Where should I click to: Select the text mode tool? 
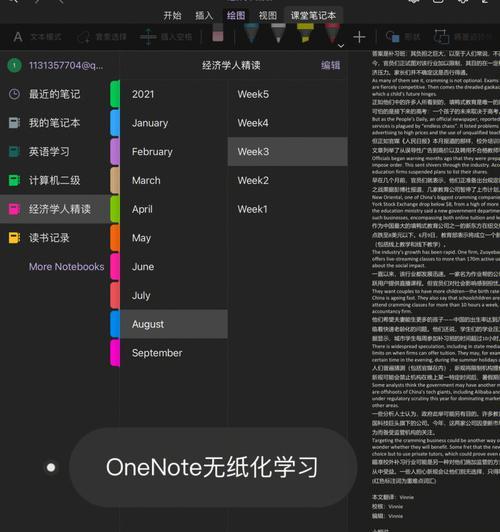click(37, 37)
